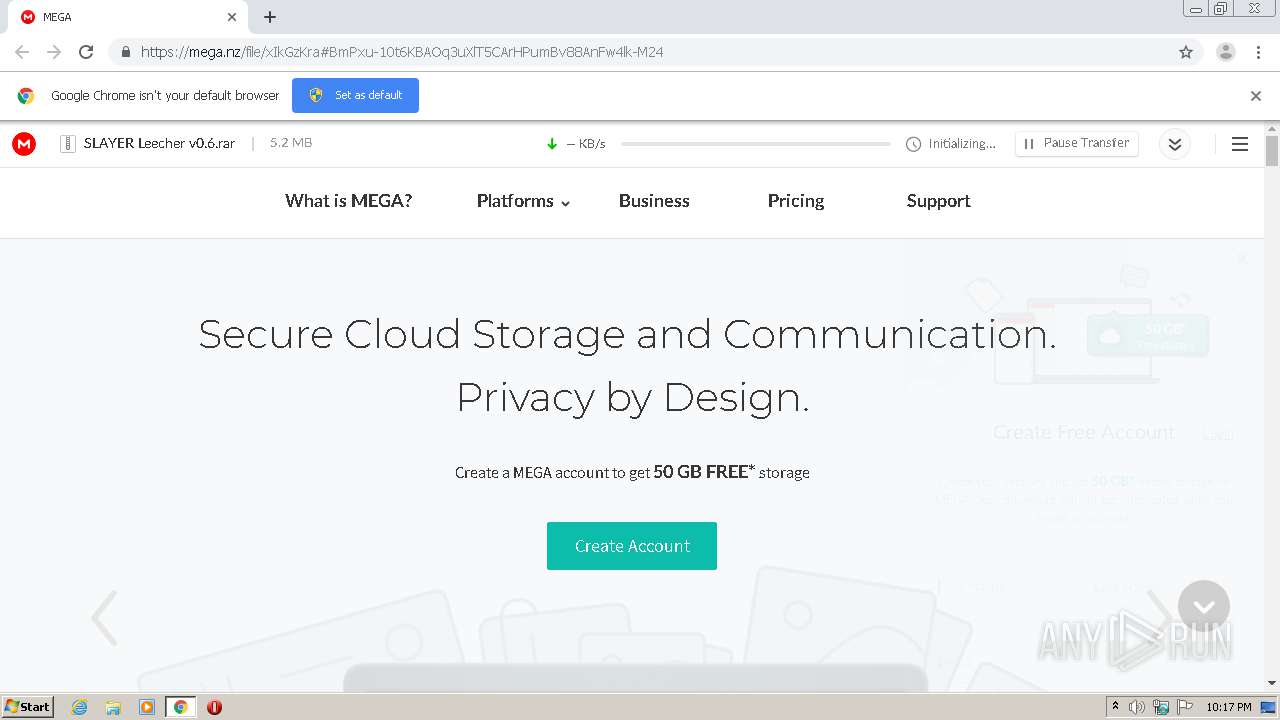Open the Windows Start menu
Screen dimensions: 1280x720
point(28,707)
